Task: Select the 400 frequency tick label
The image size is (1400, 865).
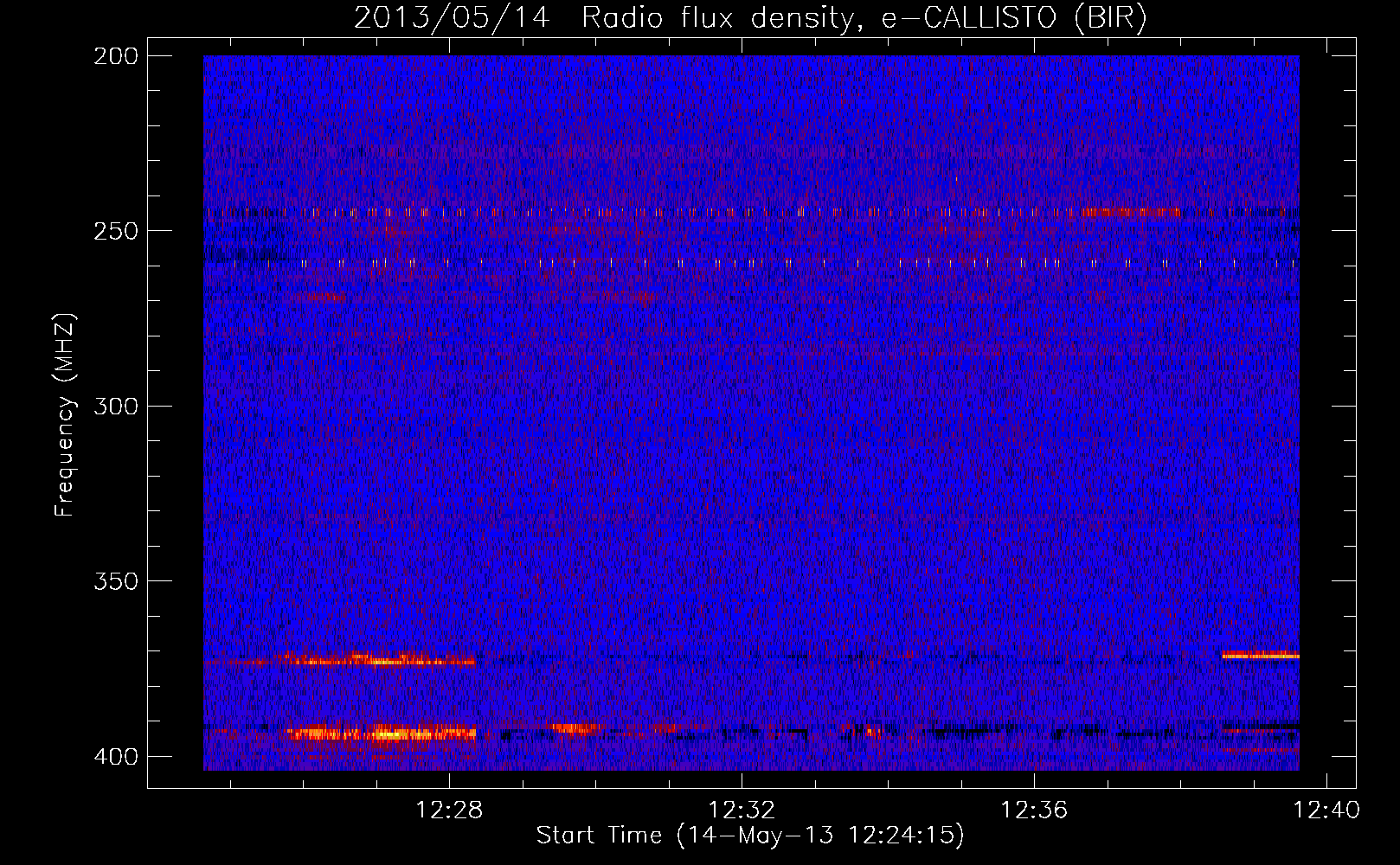Action: [115, 757]
